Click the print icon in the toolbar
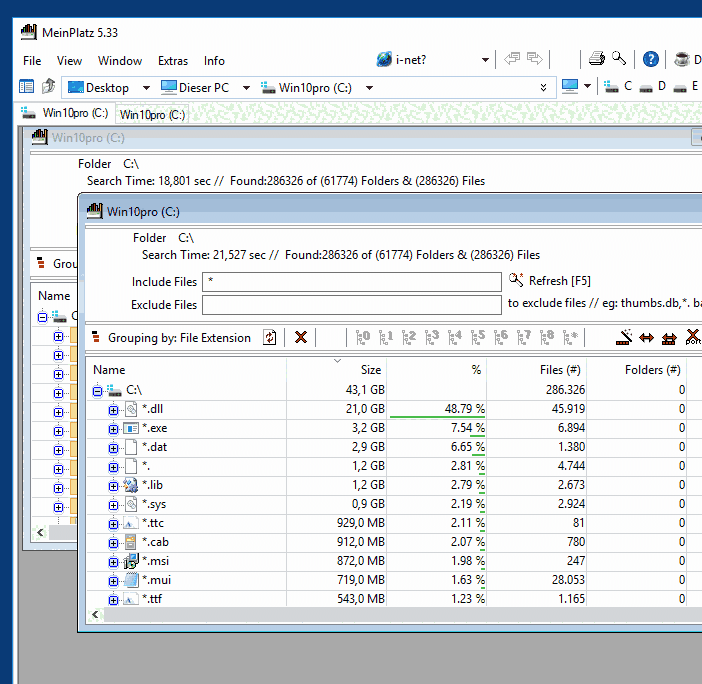Viewport: 702px width, 684px height. [x=597, y=59]
